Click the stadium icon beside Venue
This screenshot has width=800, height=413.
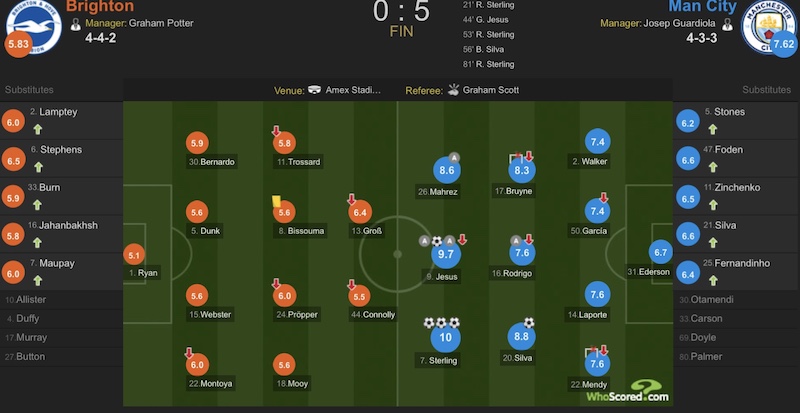click(x=315, y=90)
